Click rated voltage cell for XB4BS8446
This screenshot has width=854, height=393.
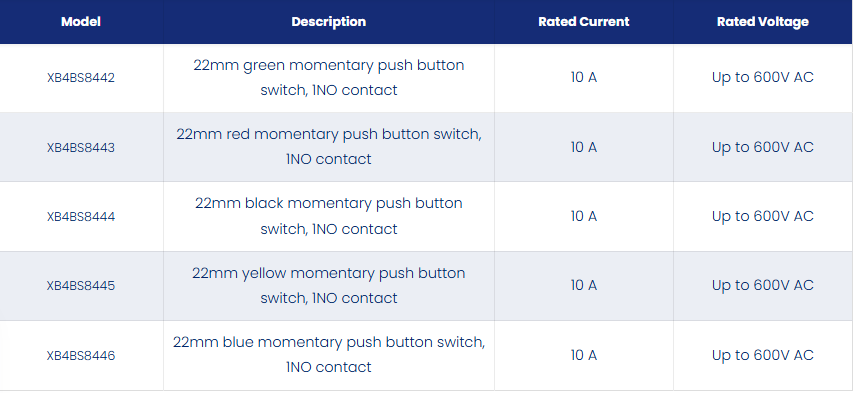tap(762, 355)
